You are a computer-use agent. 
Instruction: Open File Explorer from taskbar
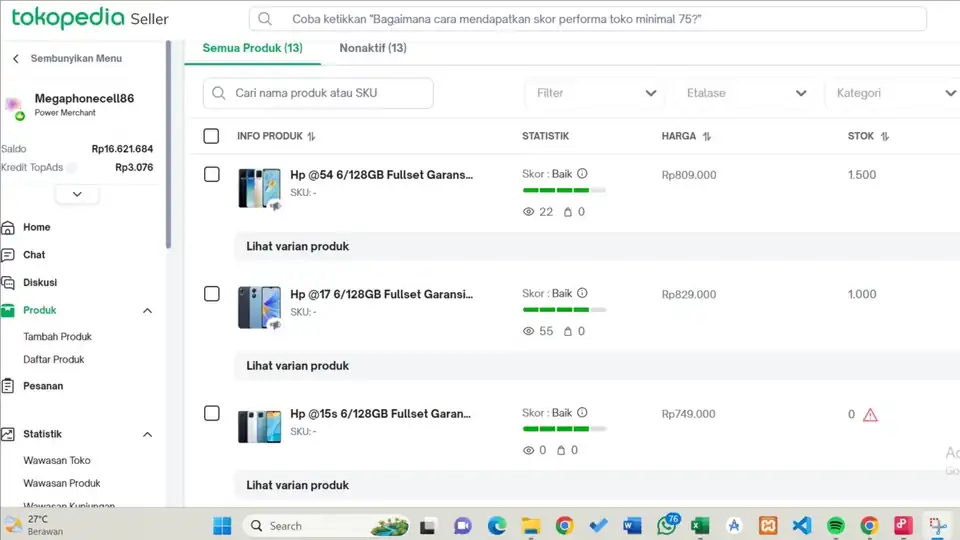[x=531, y=525]
